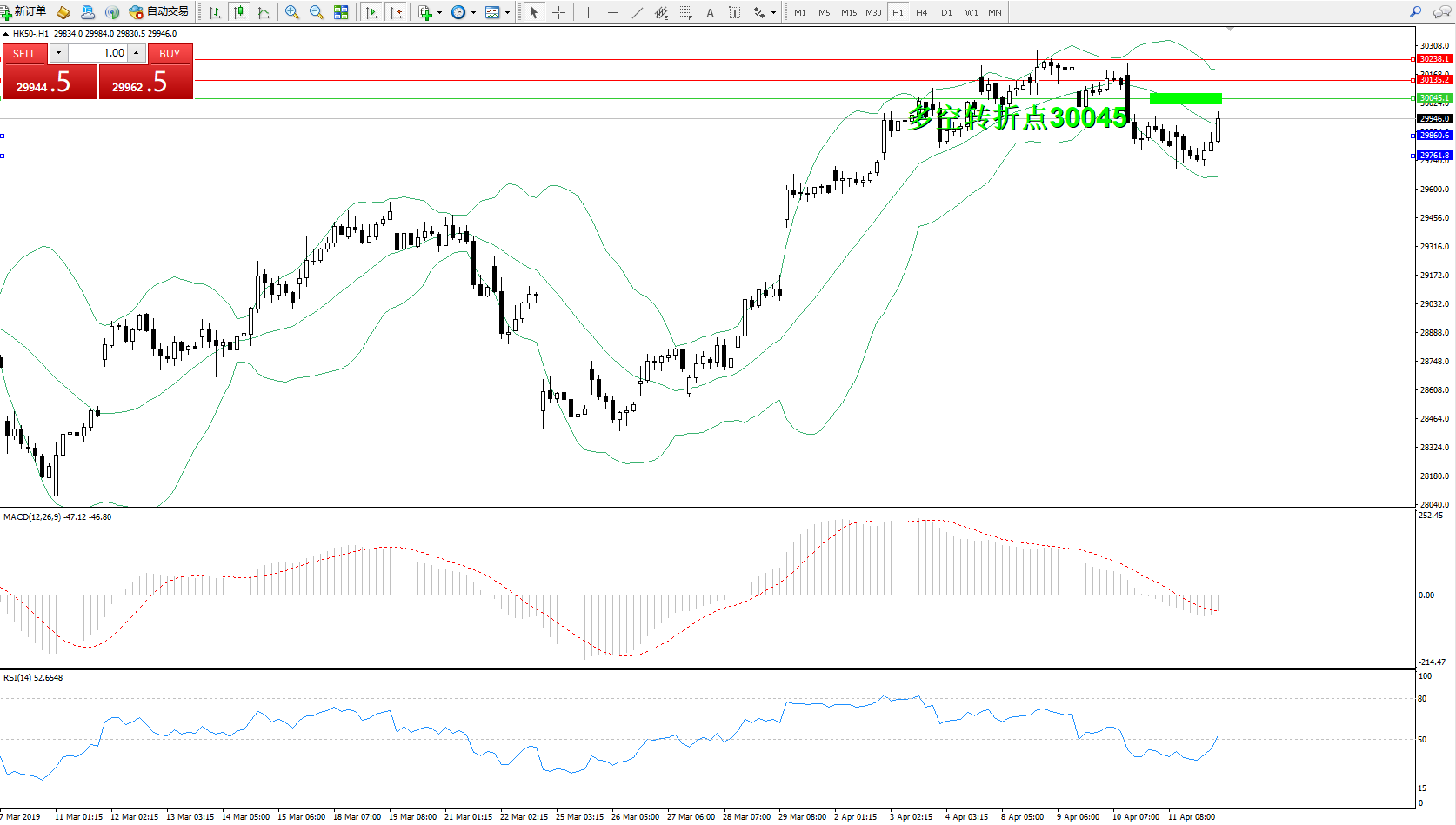
Task: Pick the Fibonacci retracement tool
Action: click(686, 12)
